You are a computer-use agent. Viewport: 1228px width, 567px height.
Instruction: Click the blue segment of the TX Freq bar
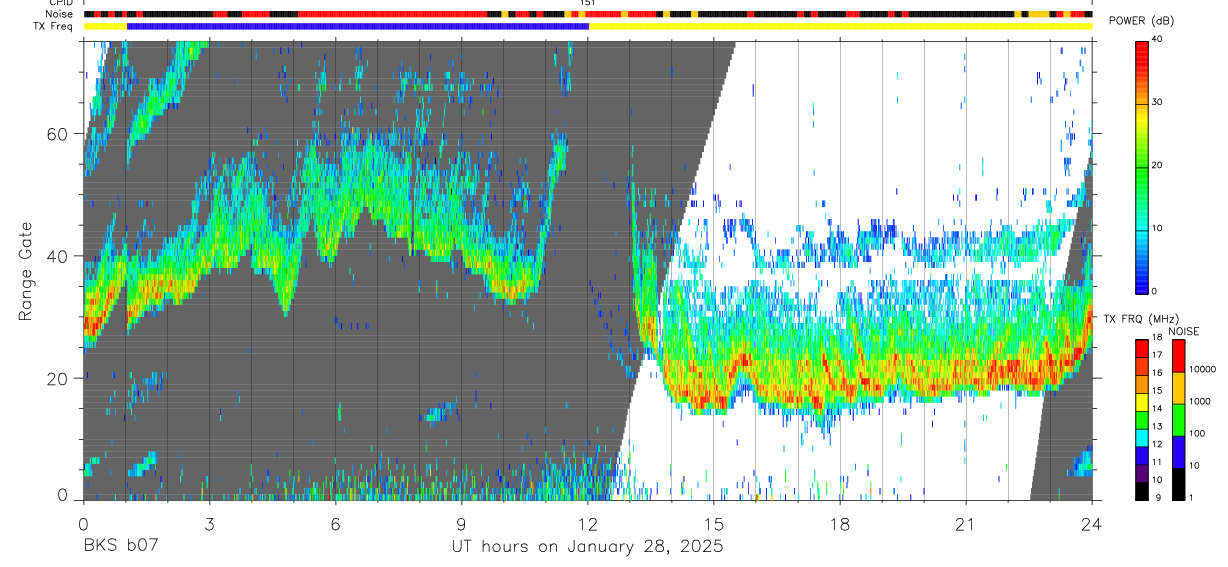coord(358,26)
